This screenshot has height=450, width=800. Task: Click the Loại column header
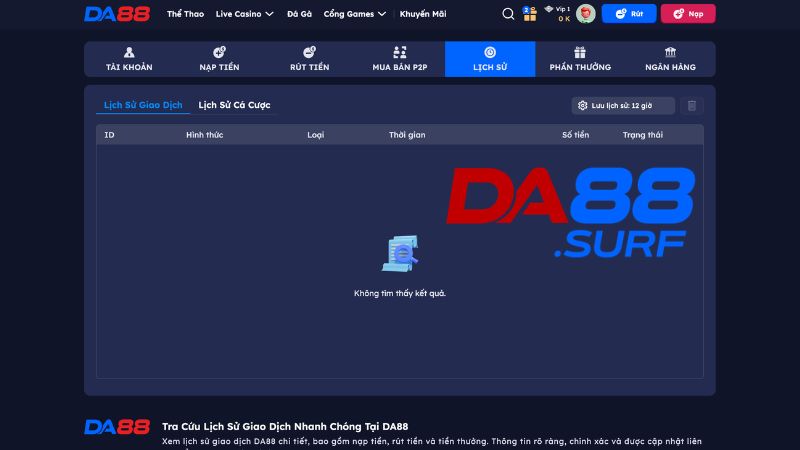pos(315,135)
